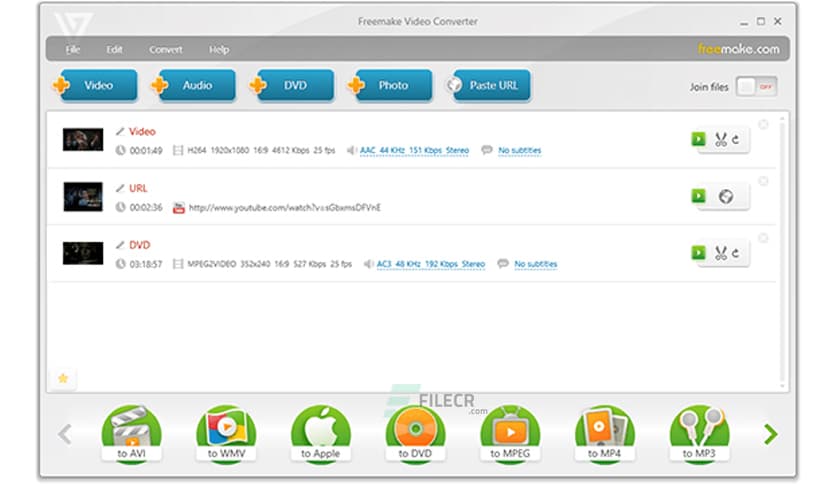Remove the DVD item from list

point(763,238)
